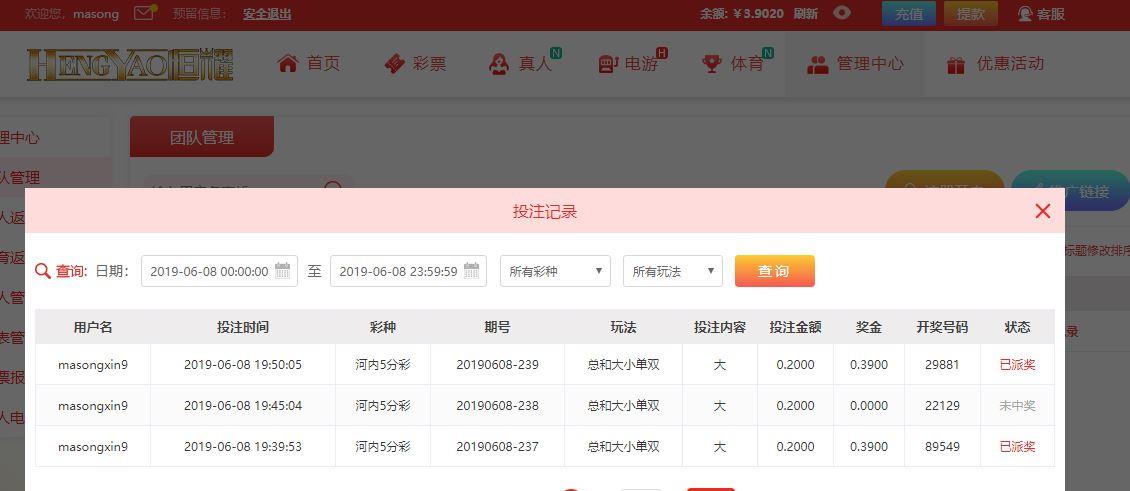Select the 团队管理 tab
The height and width of the screenshot is (491, 1130).
click(201, 138)
